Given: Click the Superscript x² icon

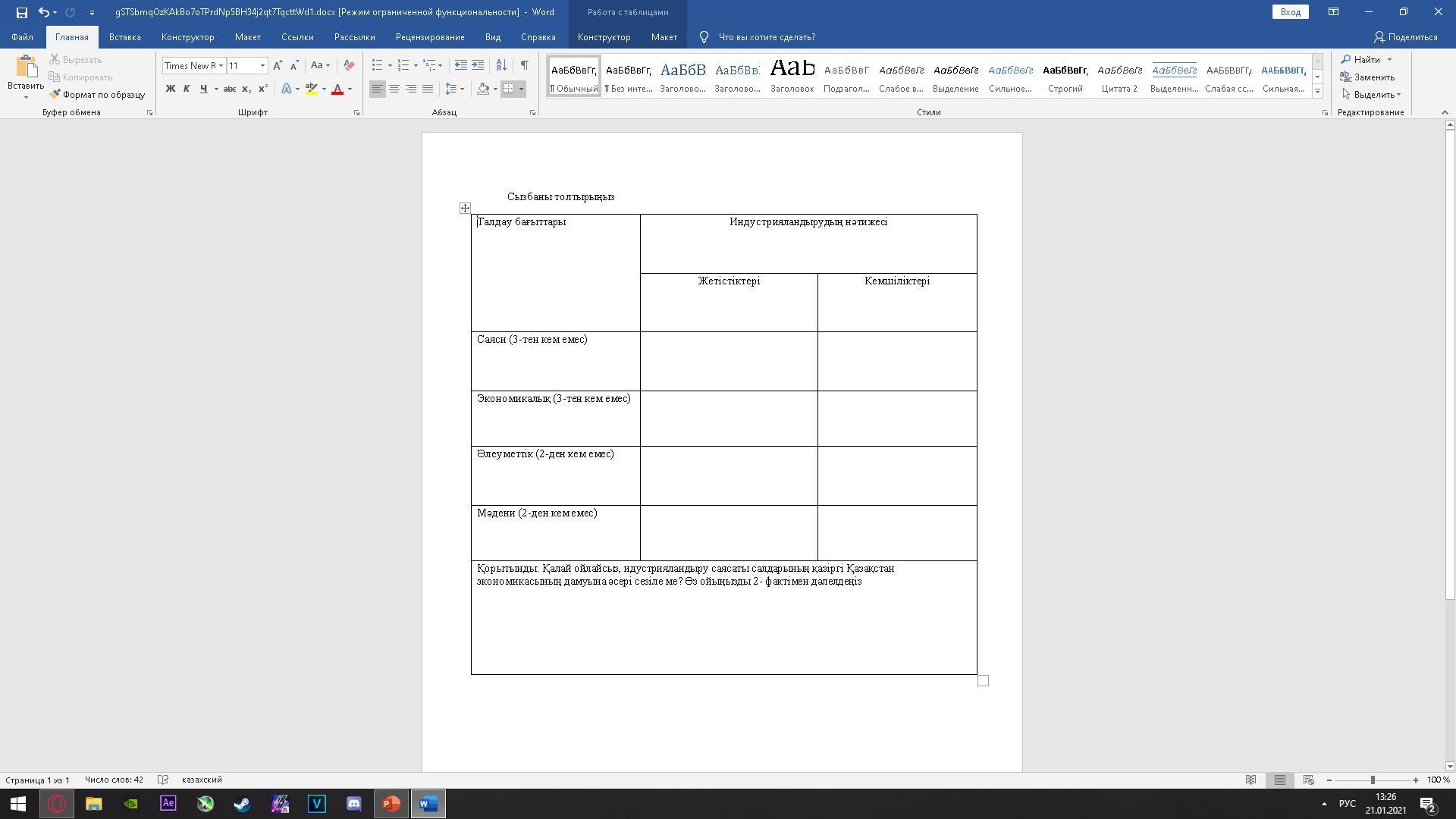Looking at the screenshot, I should (x=263, y=89).
